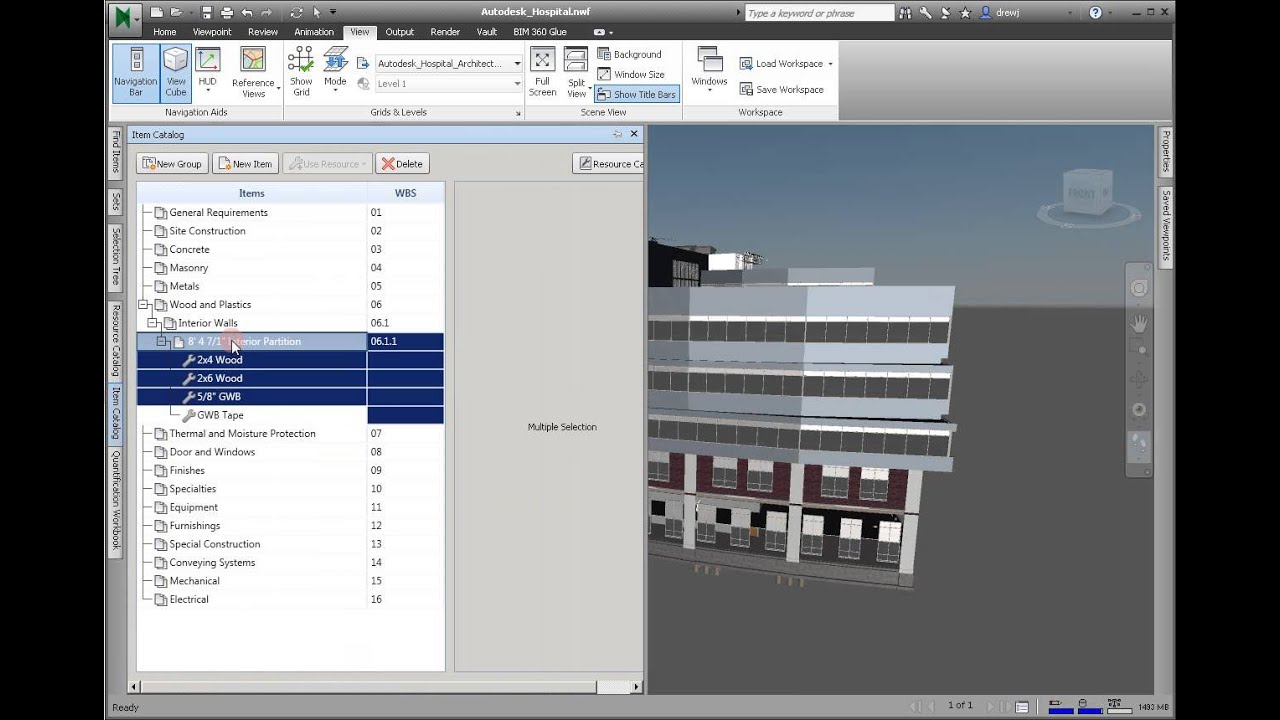1280x720 pixels.
Task: Click the New Group button
Action: pyautogui.click(x=172, y=164)
